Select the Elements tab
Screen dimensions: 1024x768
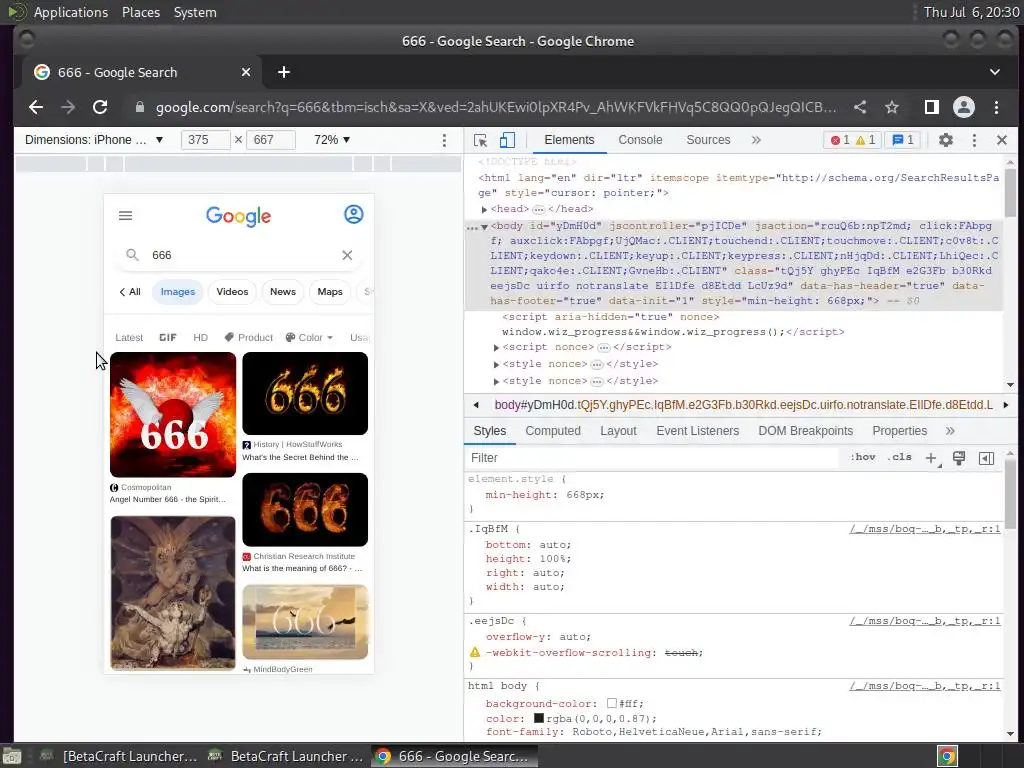[569, 140]
